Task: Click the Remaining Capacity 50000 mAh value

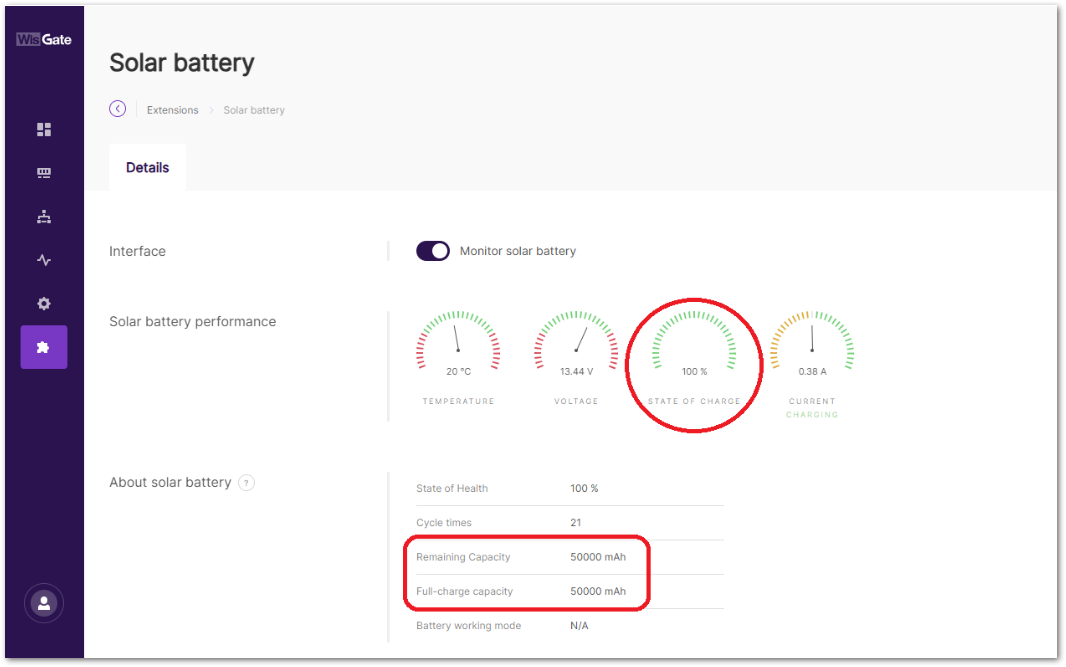Action: tap(598, 557)
